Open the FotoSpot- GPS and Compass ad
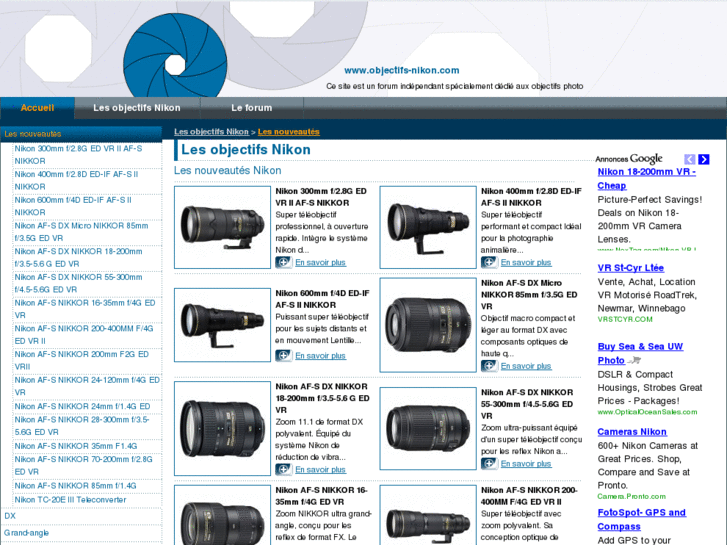Viewport: 727px width, 545px height. 641,519
